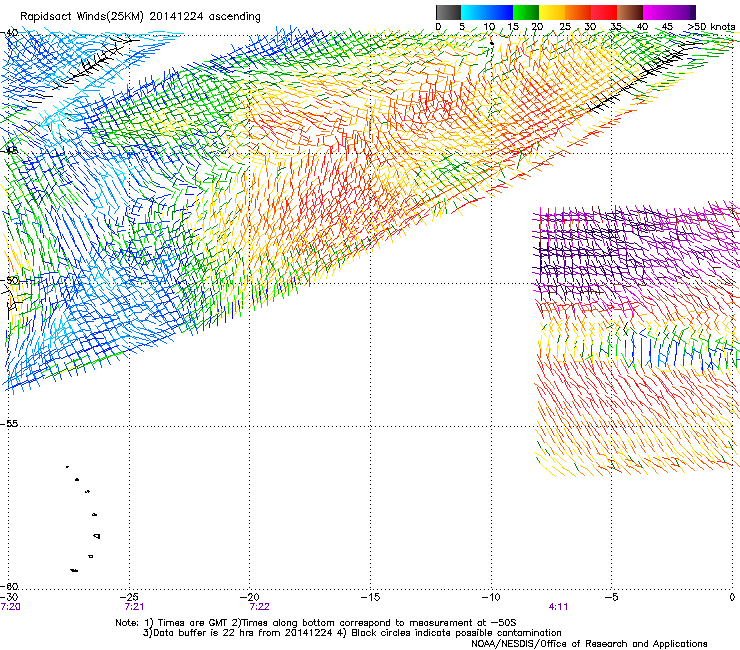
Task: Pick the magenta 40-45 knots legend swatch
Action: click(x=656, y=12)
